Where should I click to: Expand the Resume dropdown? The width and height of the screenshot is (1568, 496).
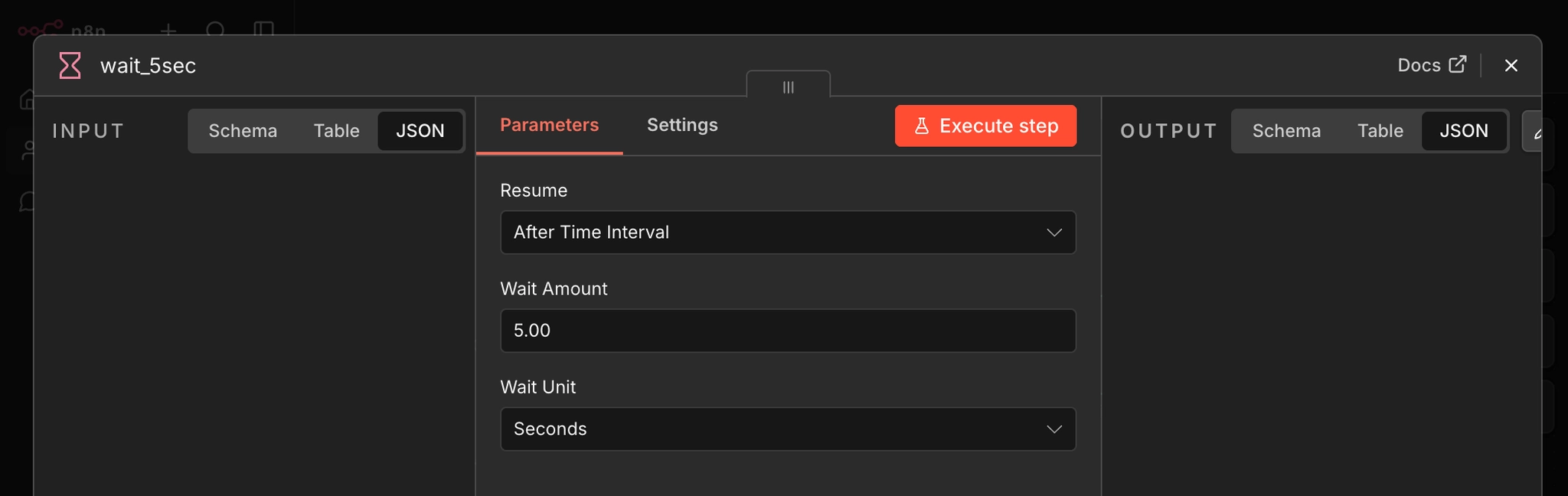click(x=788, y=232)
